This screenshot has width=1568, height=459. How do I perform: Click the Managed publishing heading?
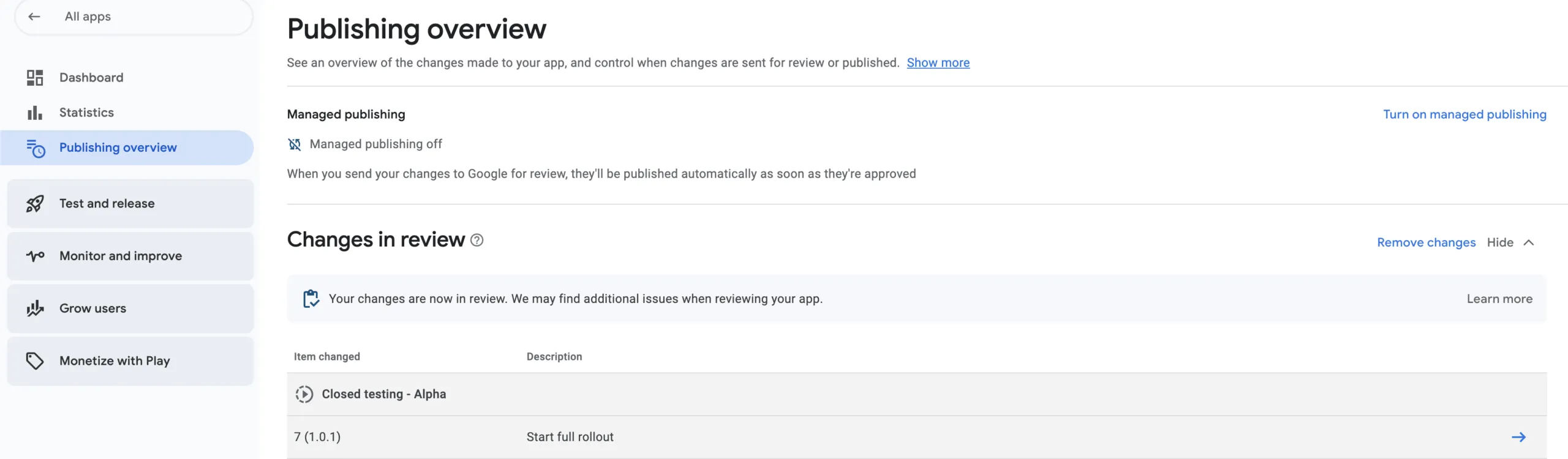pyautogui.click(x=346, y=114)
